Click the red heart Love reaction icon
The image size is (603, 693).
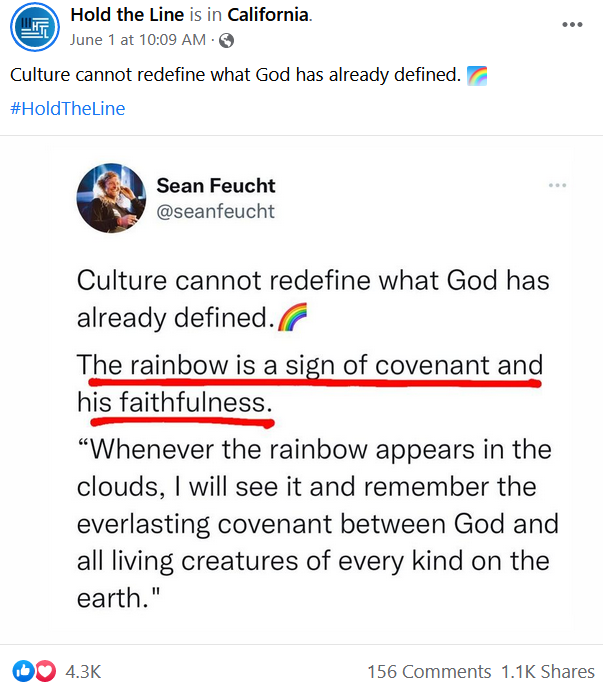tap(44, 671)
